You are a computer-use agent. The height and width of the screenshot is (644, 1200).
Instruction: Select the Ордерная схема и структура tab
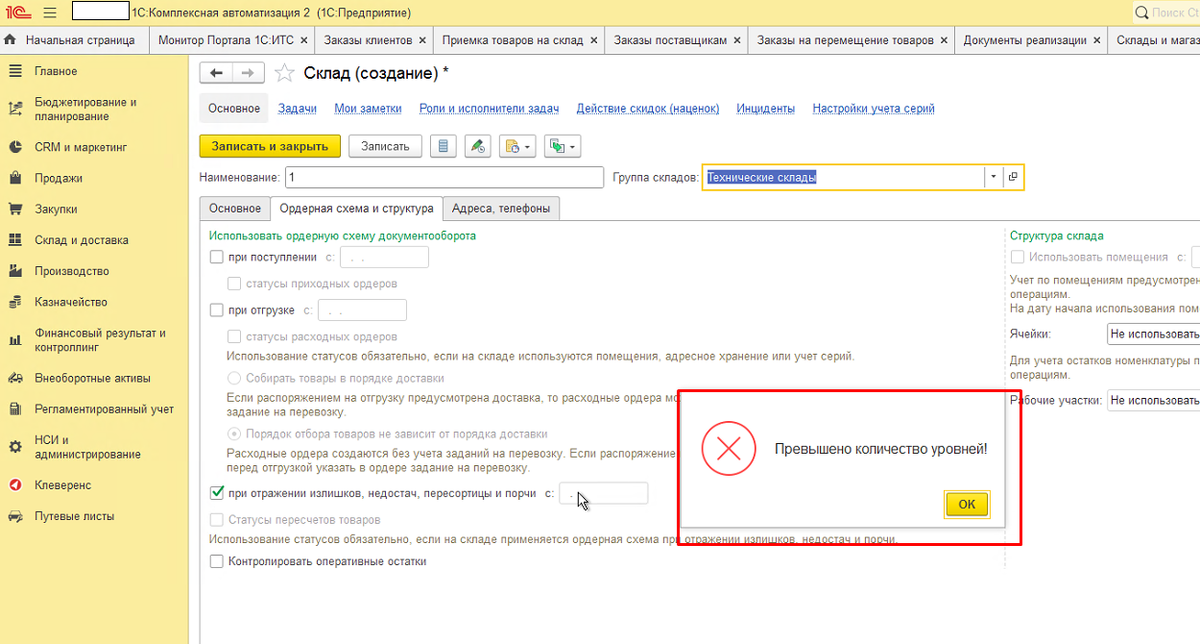coord(356,208)
